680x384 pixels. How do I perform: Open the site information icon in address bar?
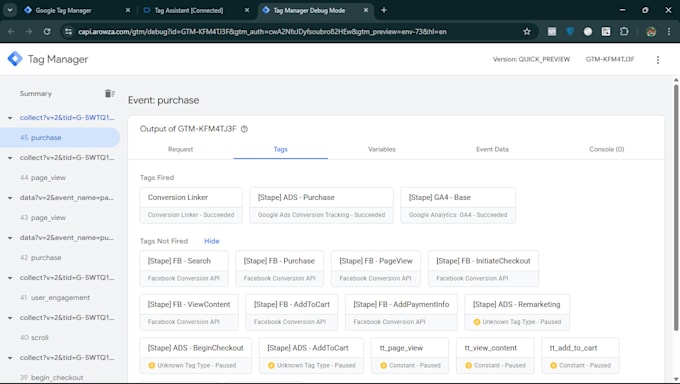coord(68,32)
